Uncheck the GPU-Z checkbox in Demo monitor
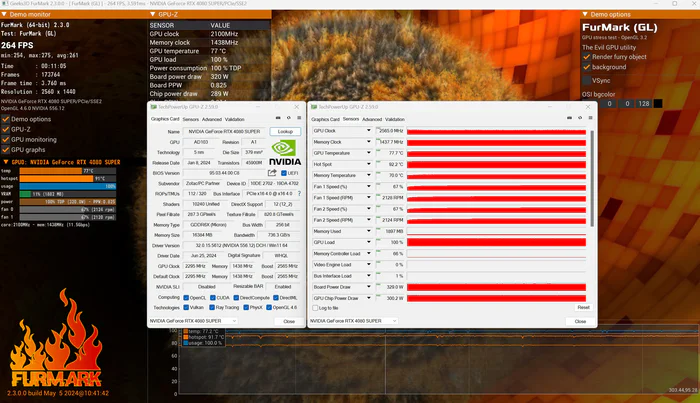700x403 pixels. (x=6, y=129)
